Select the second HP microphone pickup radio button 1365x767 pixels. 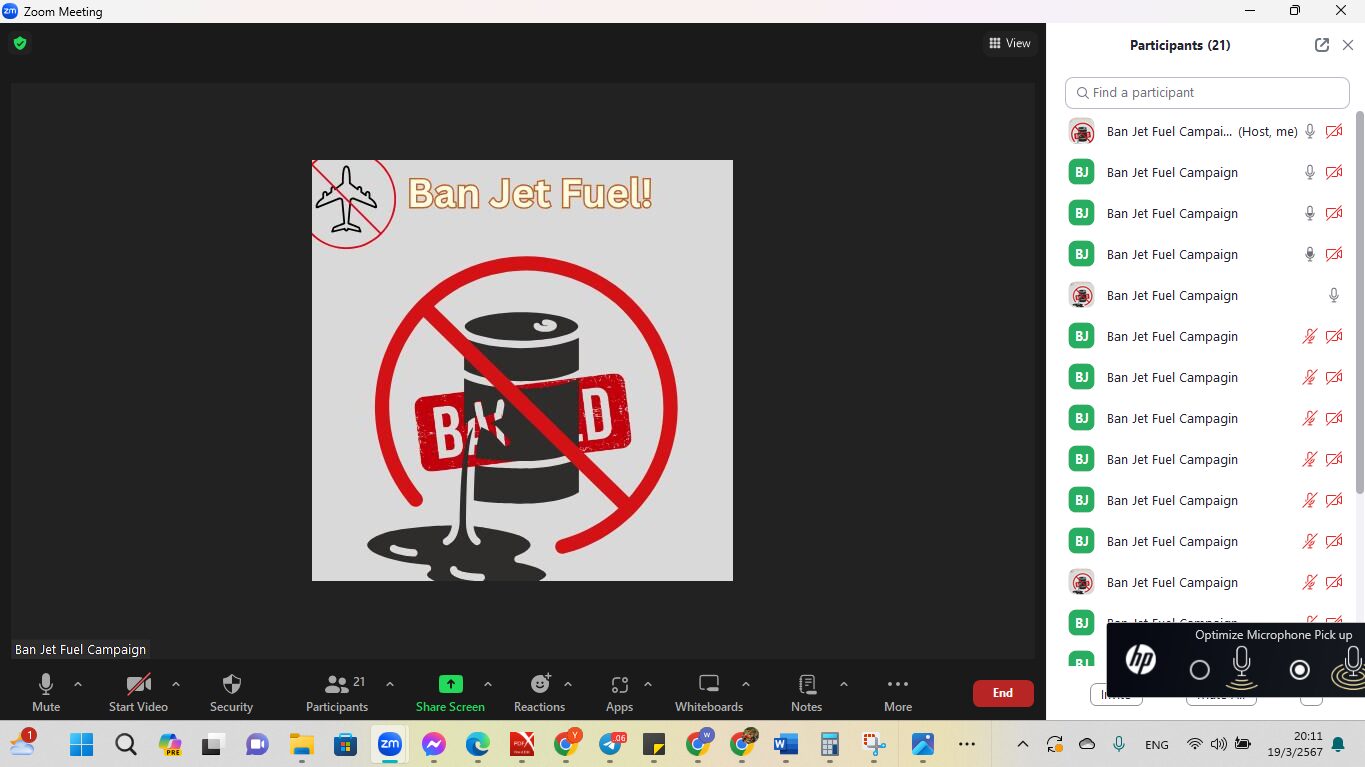tap(1299, 670)
